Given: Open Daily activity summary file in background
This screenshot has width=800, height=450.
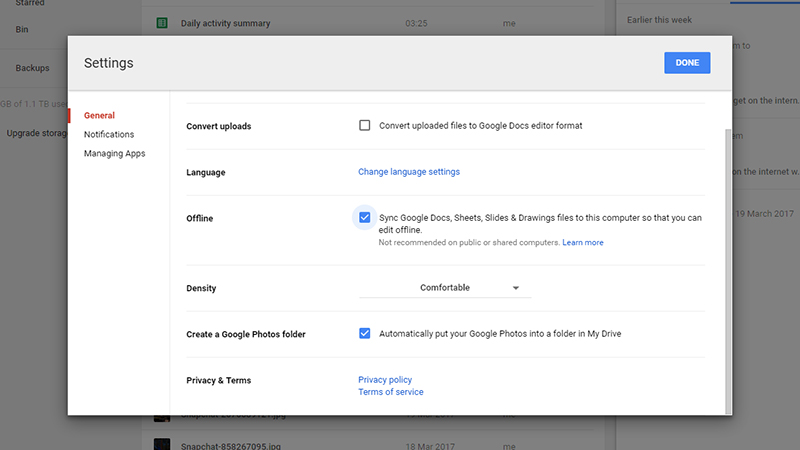Looking at the screenshot, I should click(x=225, y=23).
